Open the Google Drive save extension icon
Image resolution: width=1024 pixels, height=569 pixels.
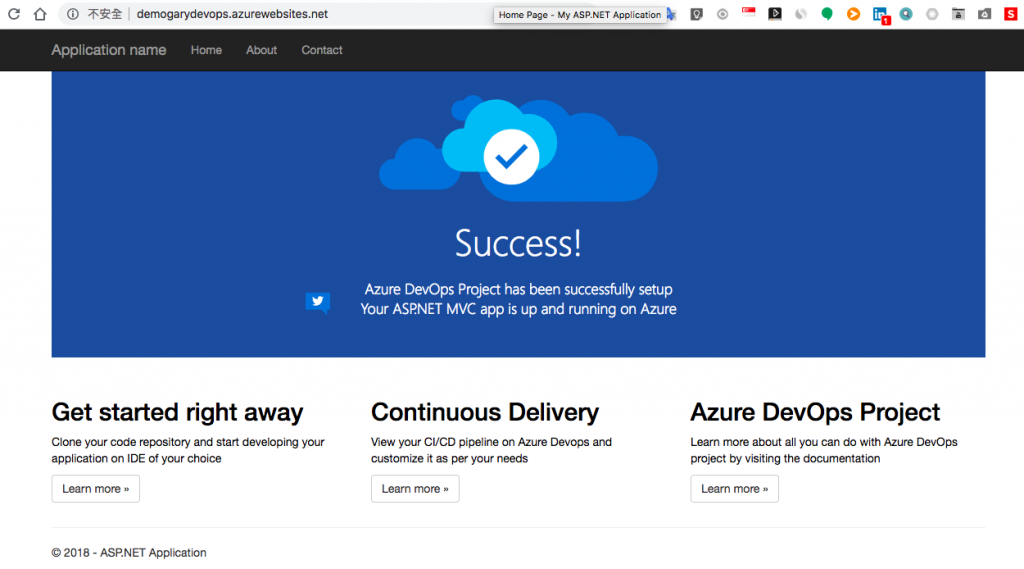tap(984, 14)
